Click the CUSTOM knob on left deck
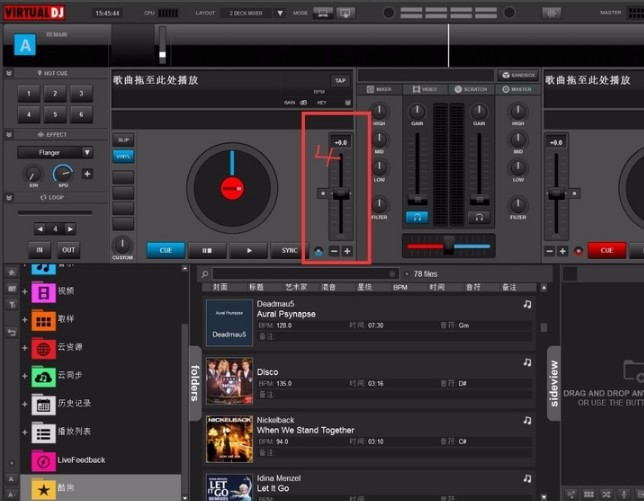This screenshot has height=501, width=644. tap(122, 245)
